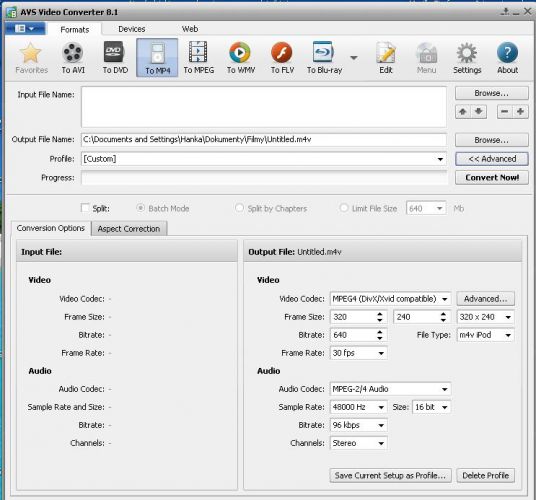Viewport: 536px width, 500px height.
Task: Open the Audio Codec MPEG-2/4 Audio dropdown
Action: click(444, 389)
